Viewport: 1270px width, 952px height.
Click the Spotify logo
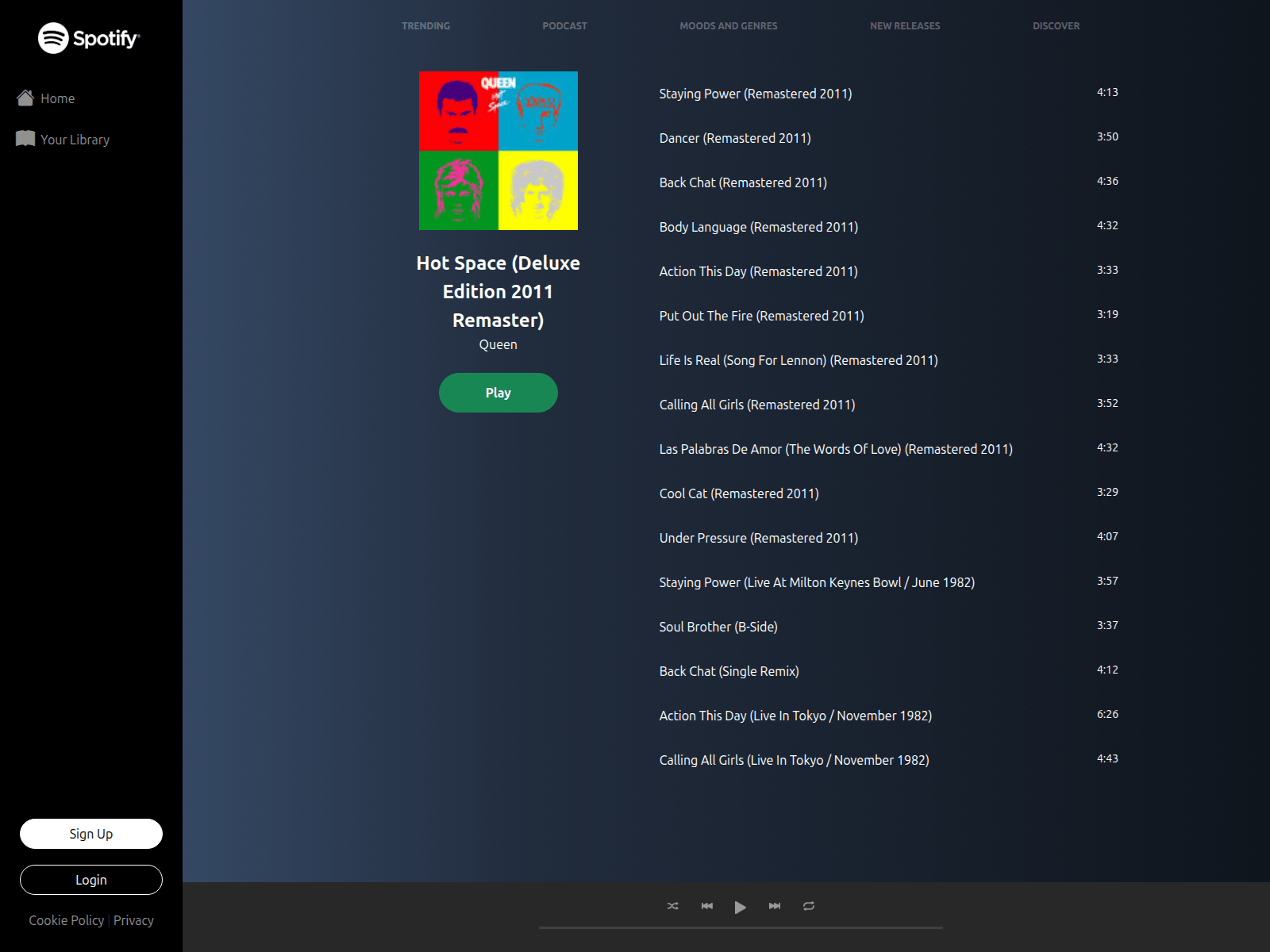[x=89, y=38]
